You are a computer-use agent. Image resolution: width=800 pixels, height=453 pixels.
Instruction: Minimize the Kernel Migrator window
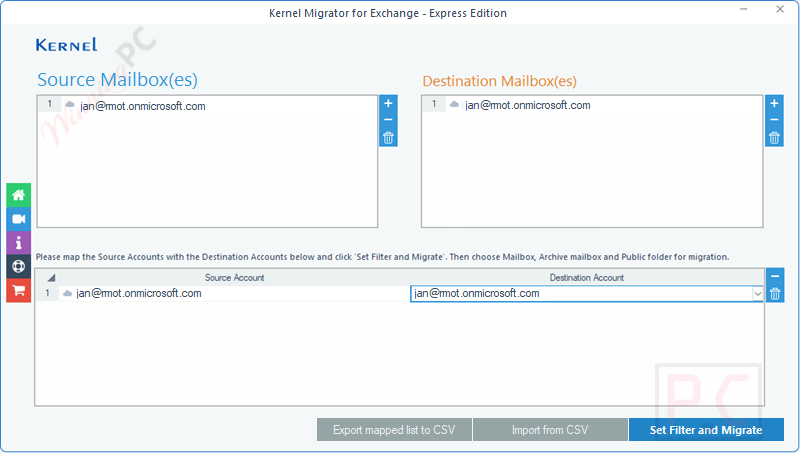[x=743, y=9]
